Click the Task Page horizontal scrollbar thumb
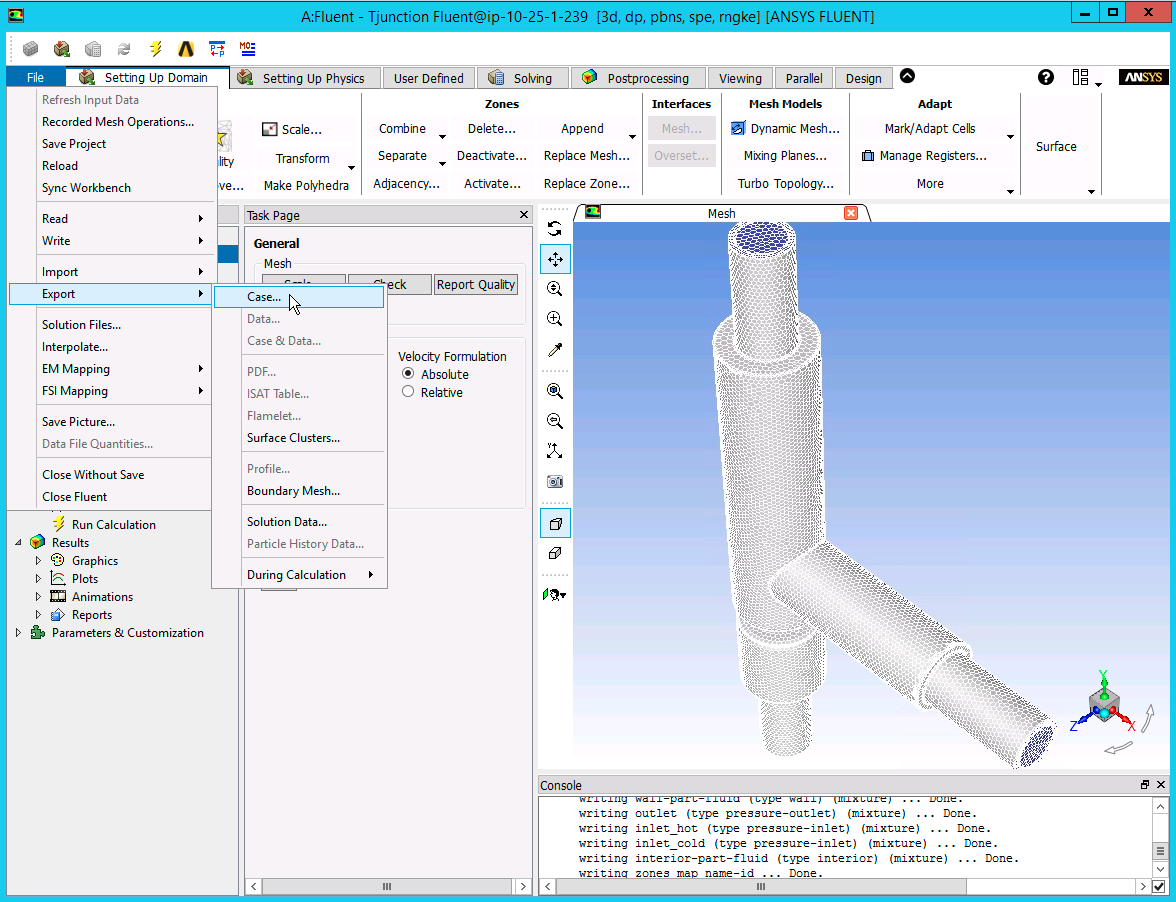Viewport: 1176px width, 902px height. pyautogui.click(x=387, y=887)
